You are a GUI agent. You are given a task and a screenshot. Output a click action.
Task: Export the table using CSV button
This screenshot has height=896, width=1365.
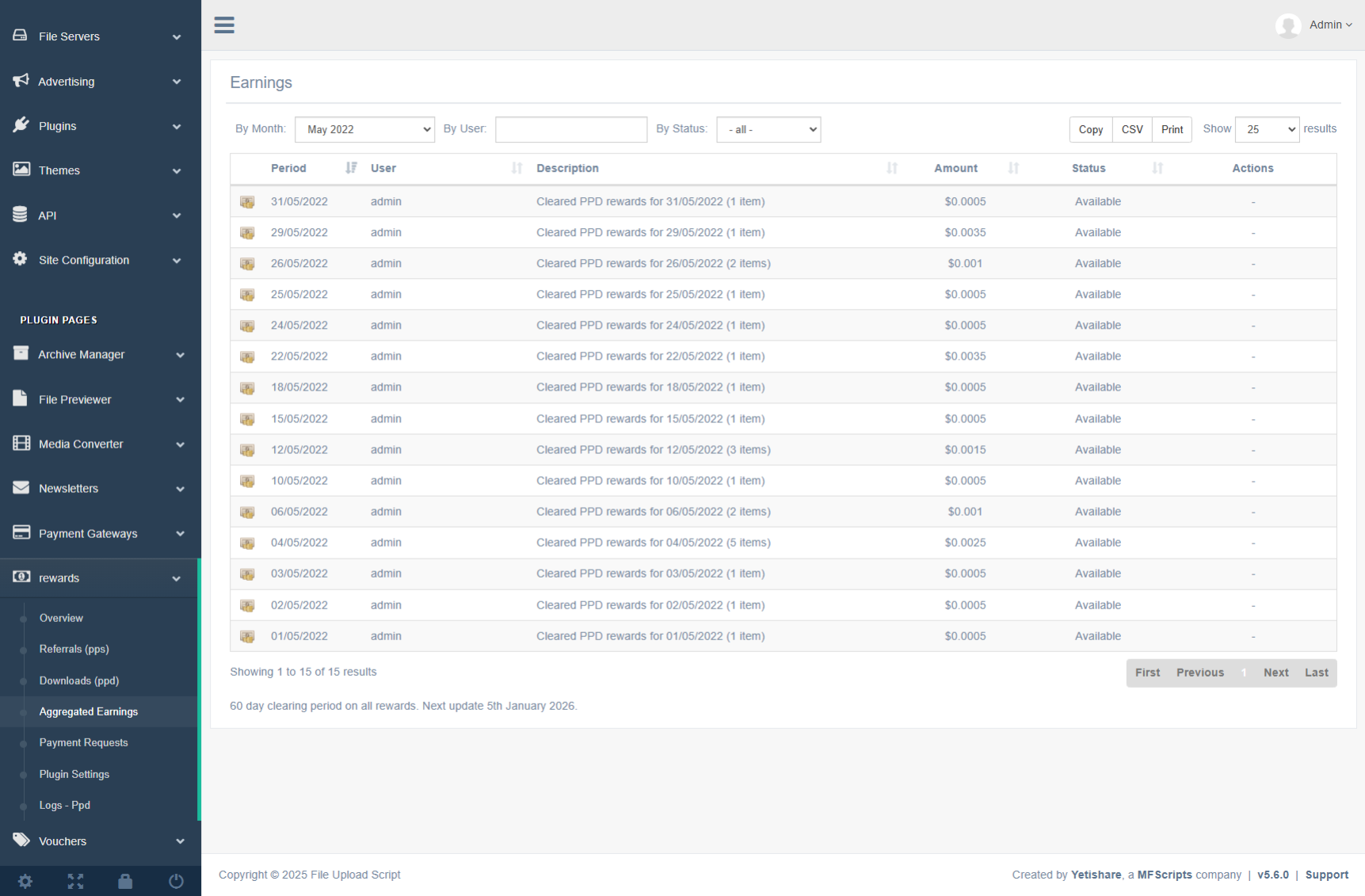[1131, 129]
